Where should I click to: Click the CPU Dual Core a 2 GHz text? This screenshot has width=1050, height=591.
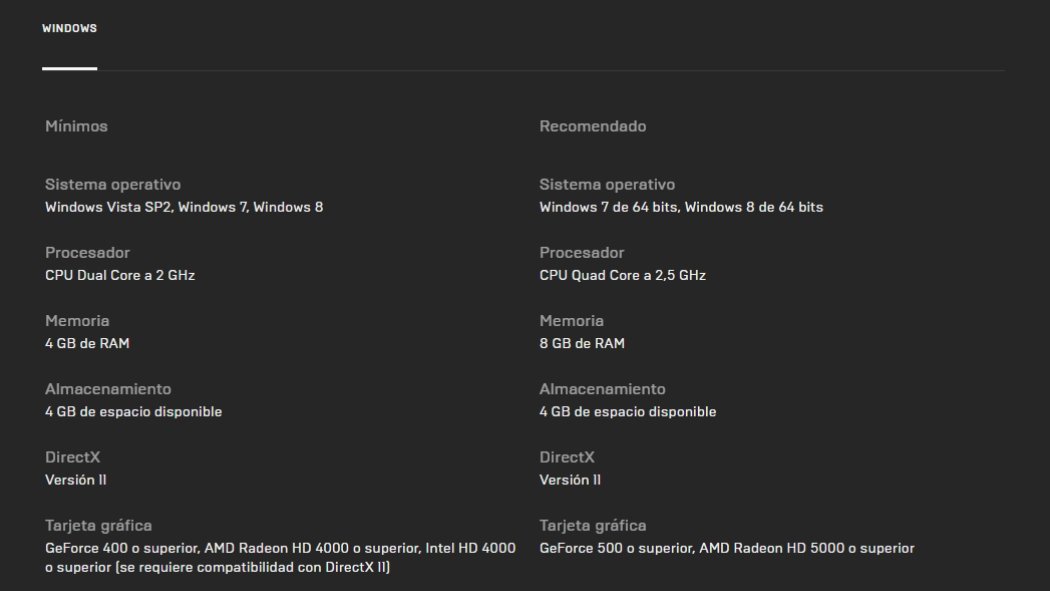coord(120,275)
